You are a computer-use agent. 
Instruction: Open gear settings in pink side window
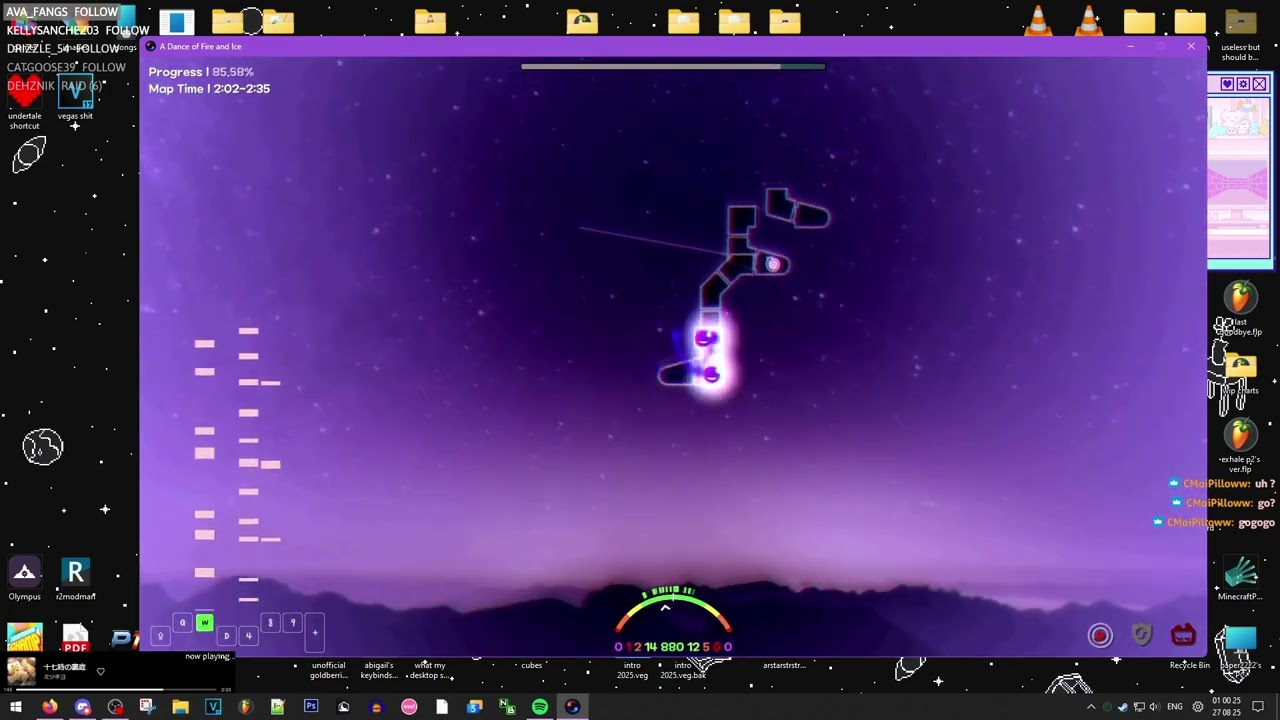coord(1243,84)
